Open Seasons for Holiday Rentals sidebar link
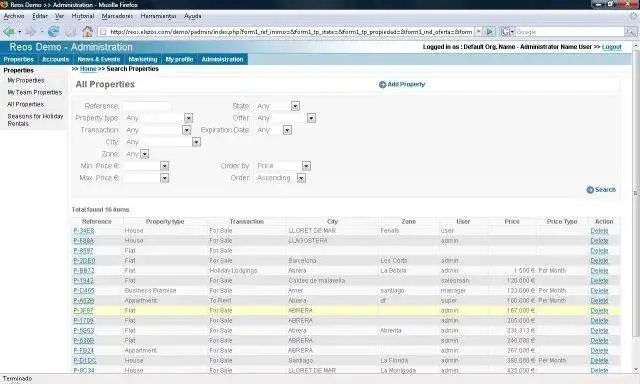 (x=35, y=120)
